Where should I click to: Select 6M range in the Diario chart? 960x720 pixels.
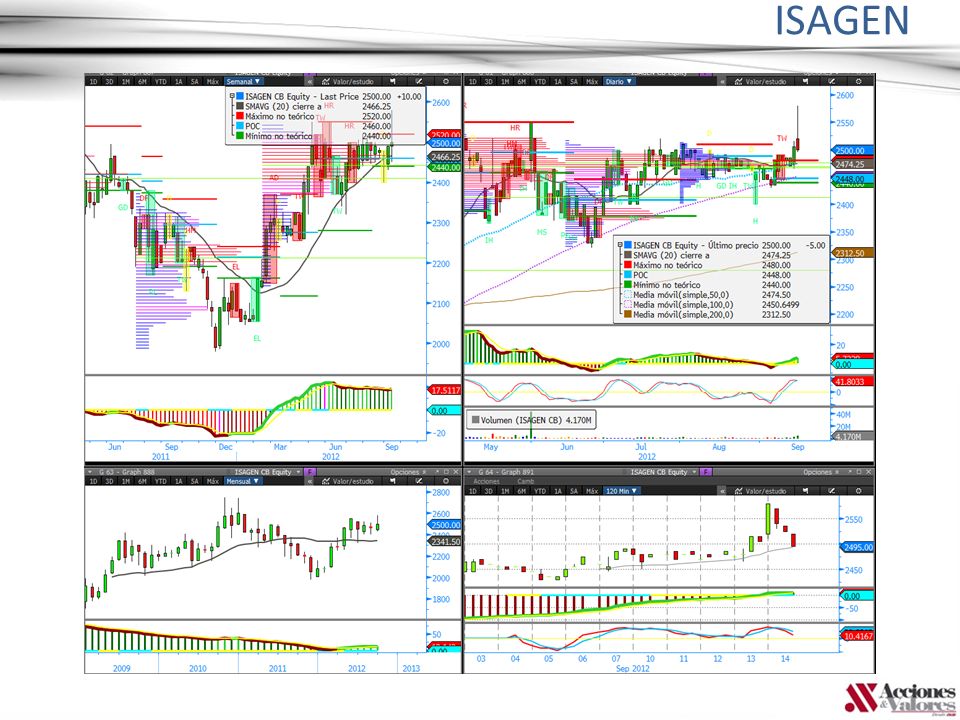[x=521, y=81]
